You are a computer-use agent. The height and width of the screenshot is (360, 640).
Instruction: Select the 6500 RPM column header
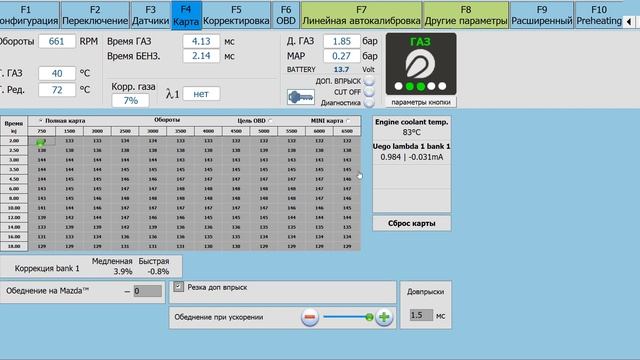point(347,131)
